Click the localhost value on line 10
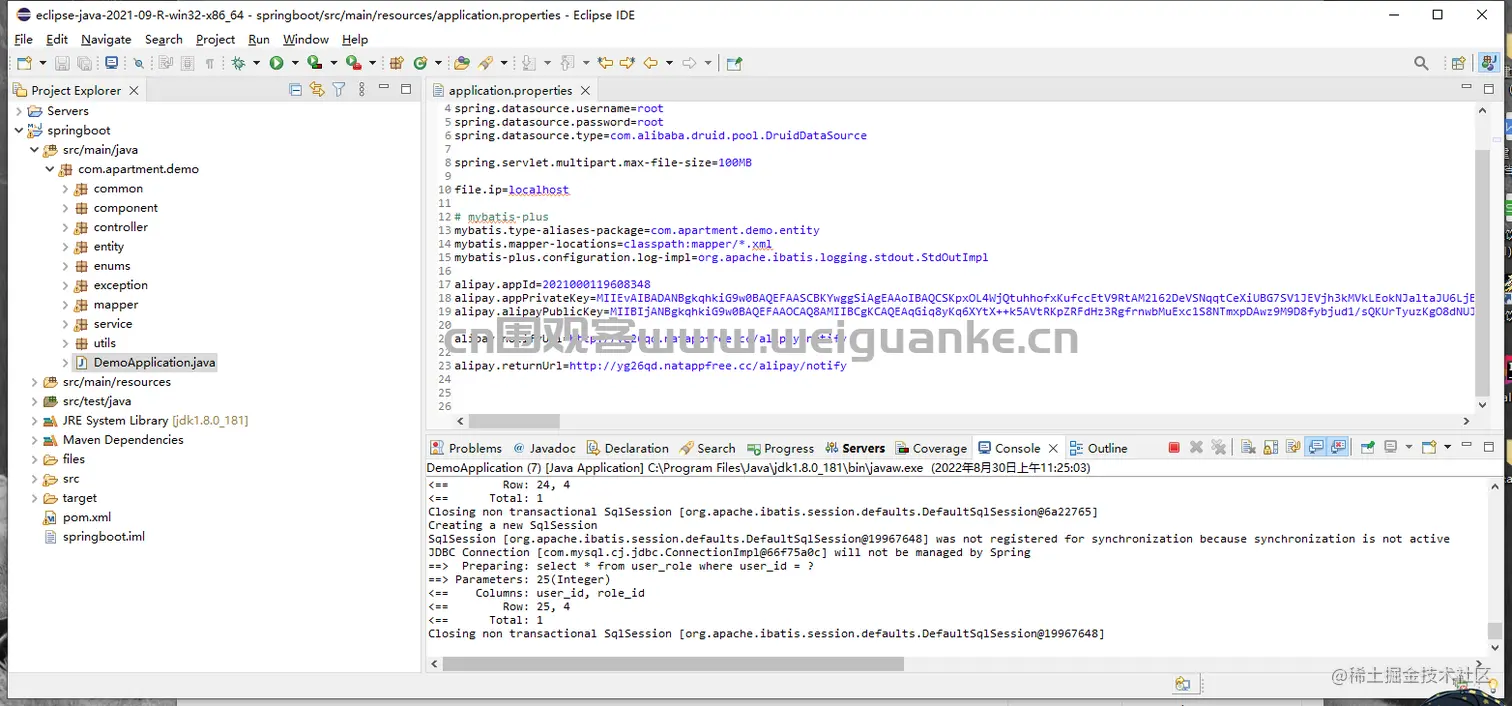Image resolution: width=1512 pixels, height=706 pixels. pyautogui.click(x=538, y=190)
